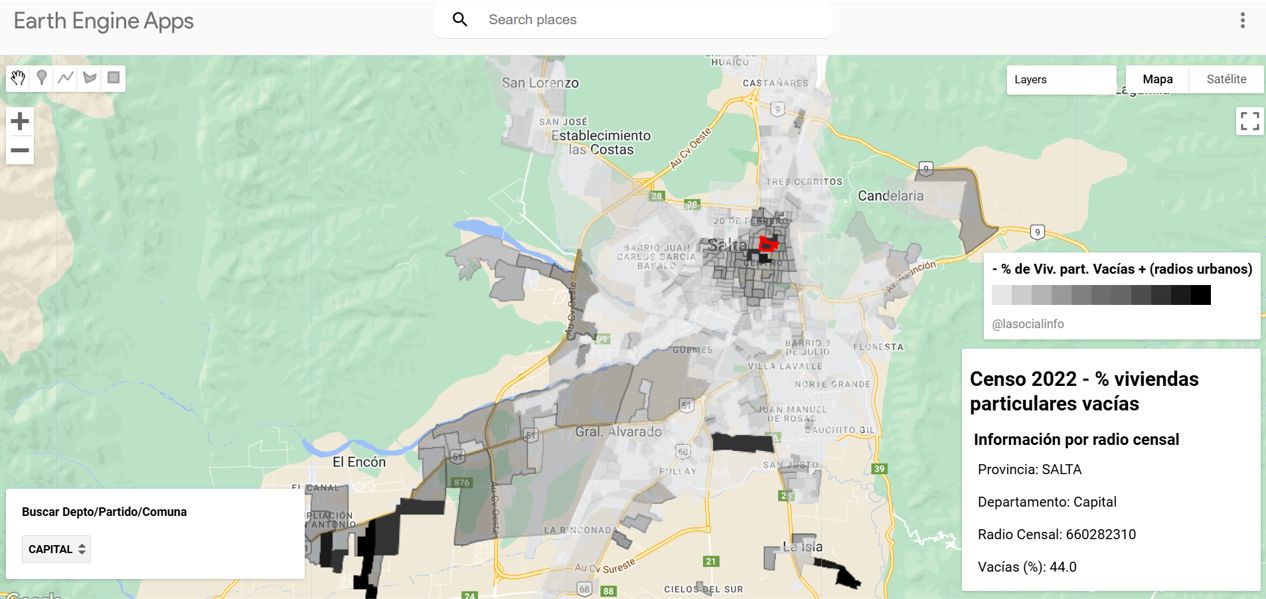Zoom out of the map
The height and width of the screenshot is (599, 1266).
(x=20, y=151)
